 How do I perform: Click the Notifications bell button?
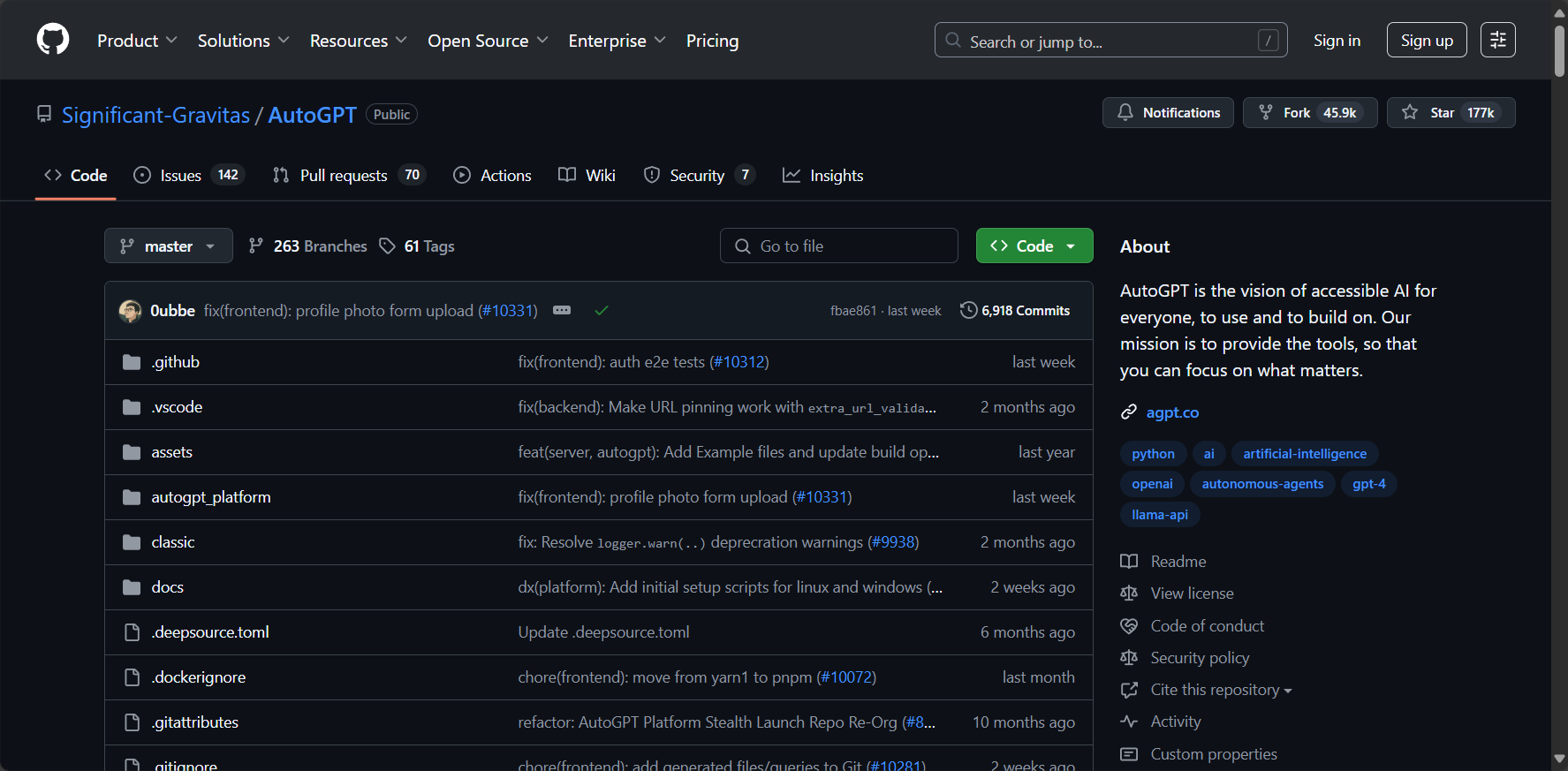pos(1168,112)
